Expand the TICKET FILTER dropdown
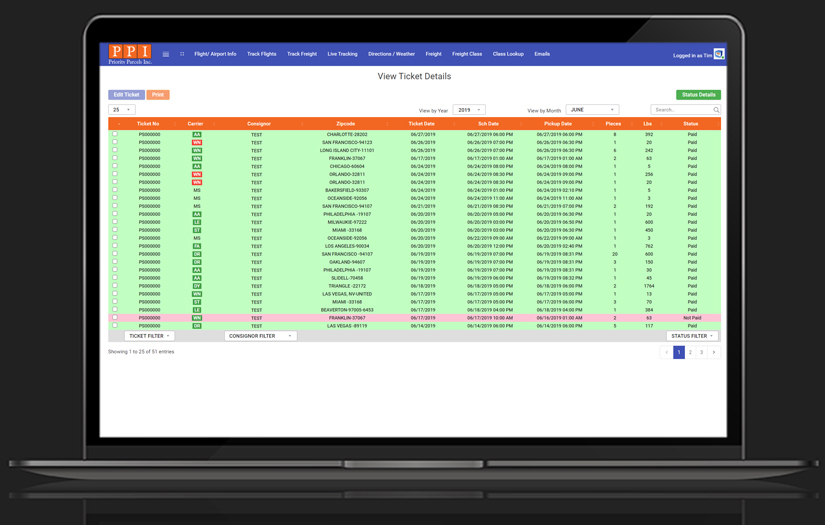Viewport: 825px width, 525px height. 149,336
